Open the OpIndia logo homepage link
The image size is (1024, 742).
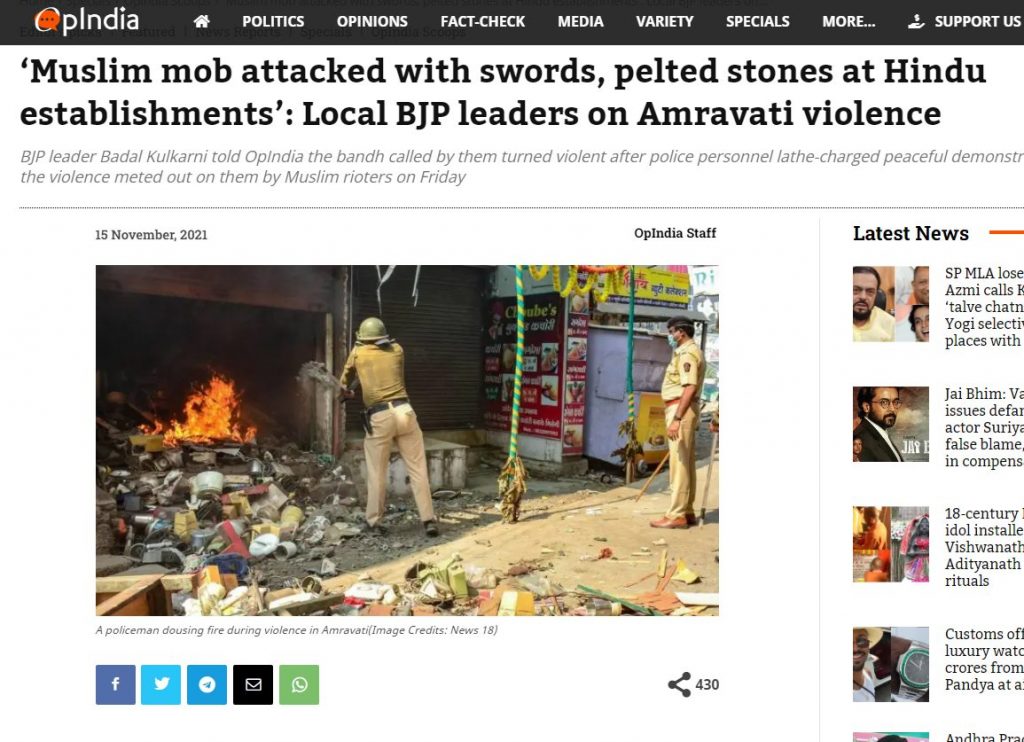coord(87,20)
